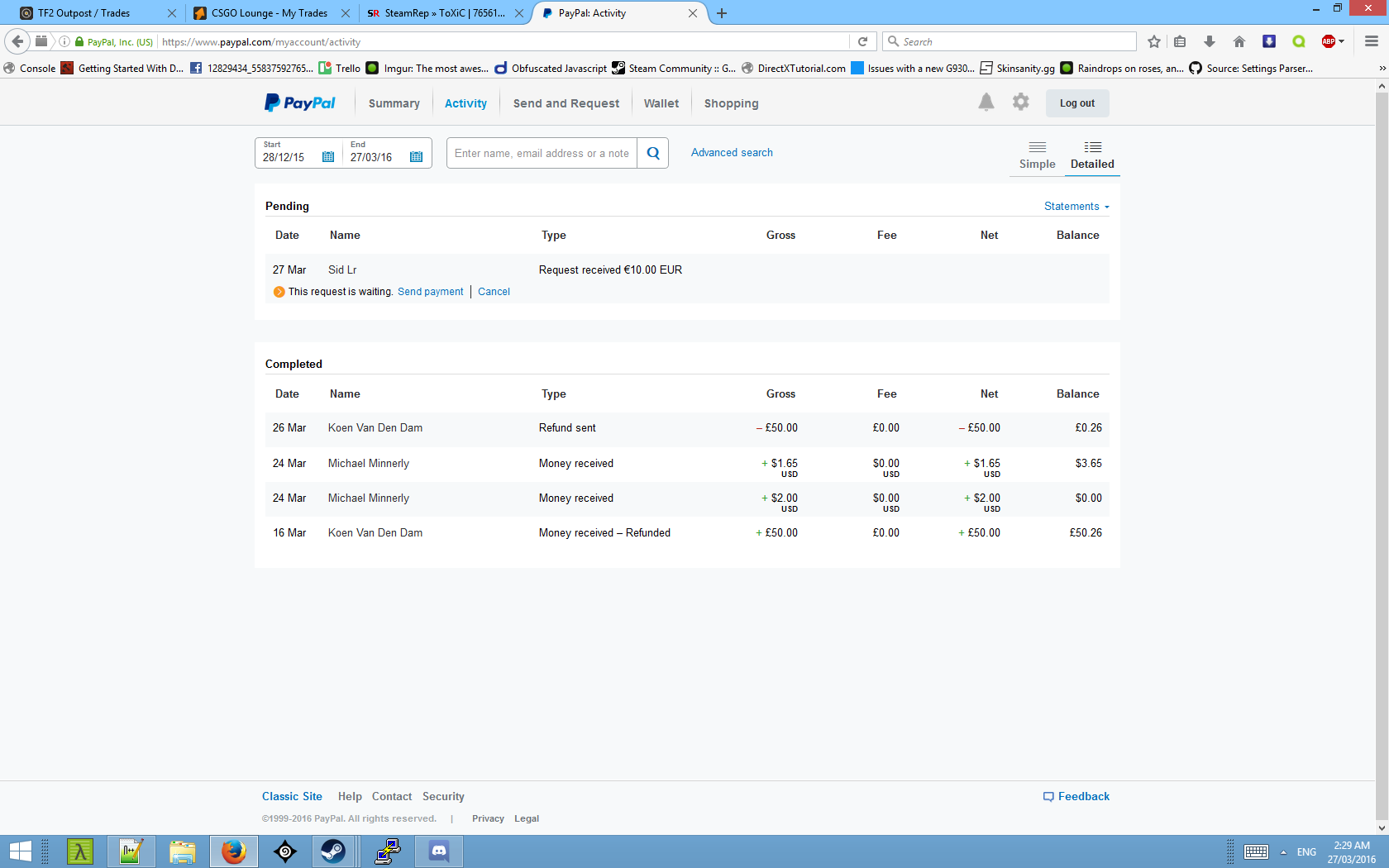
Task: Open PayPal settings gear icon
Action: (1021, 103)
